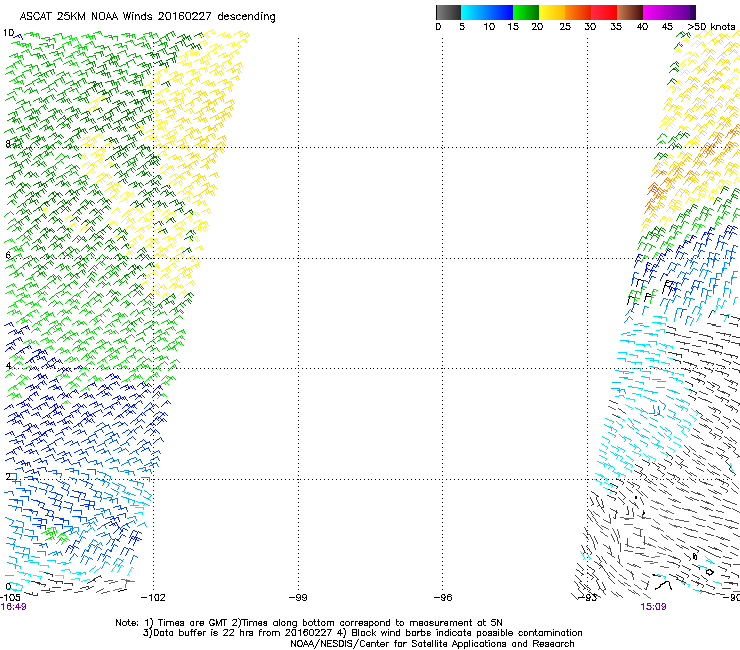
Task: Click the legend label '35'
Action: [616, 27]
